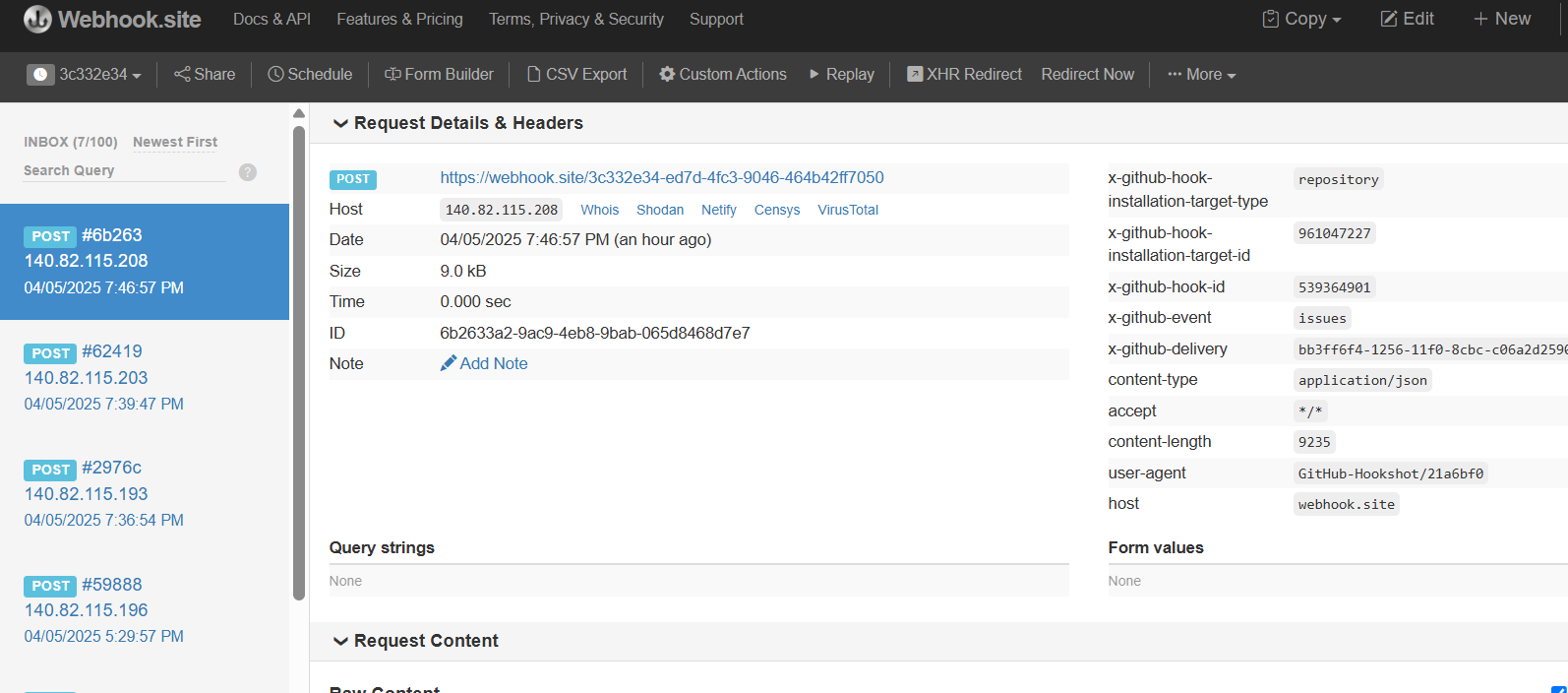Viewport: 1568px width, 693px height.
Task: Open the Schedule option
Action: [x=310, y=75]
